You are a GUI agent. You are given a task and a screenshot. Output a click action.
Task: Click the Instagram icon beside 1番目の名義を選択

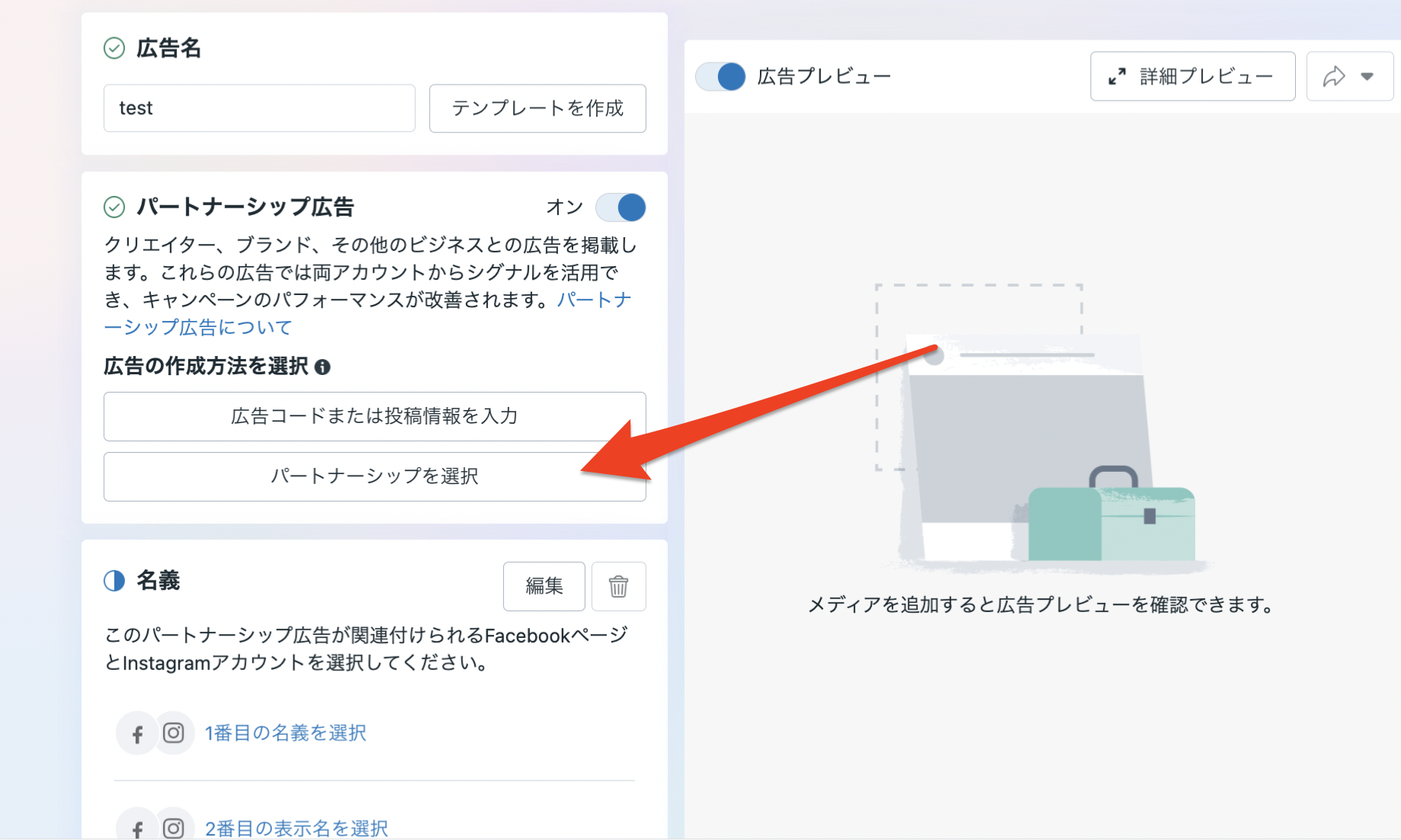click(174, 733)
